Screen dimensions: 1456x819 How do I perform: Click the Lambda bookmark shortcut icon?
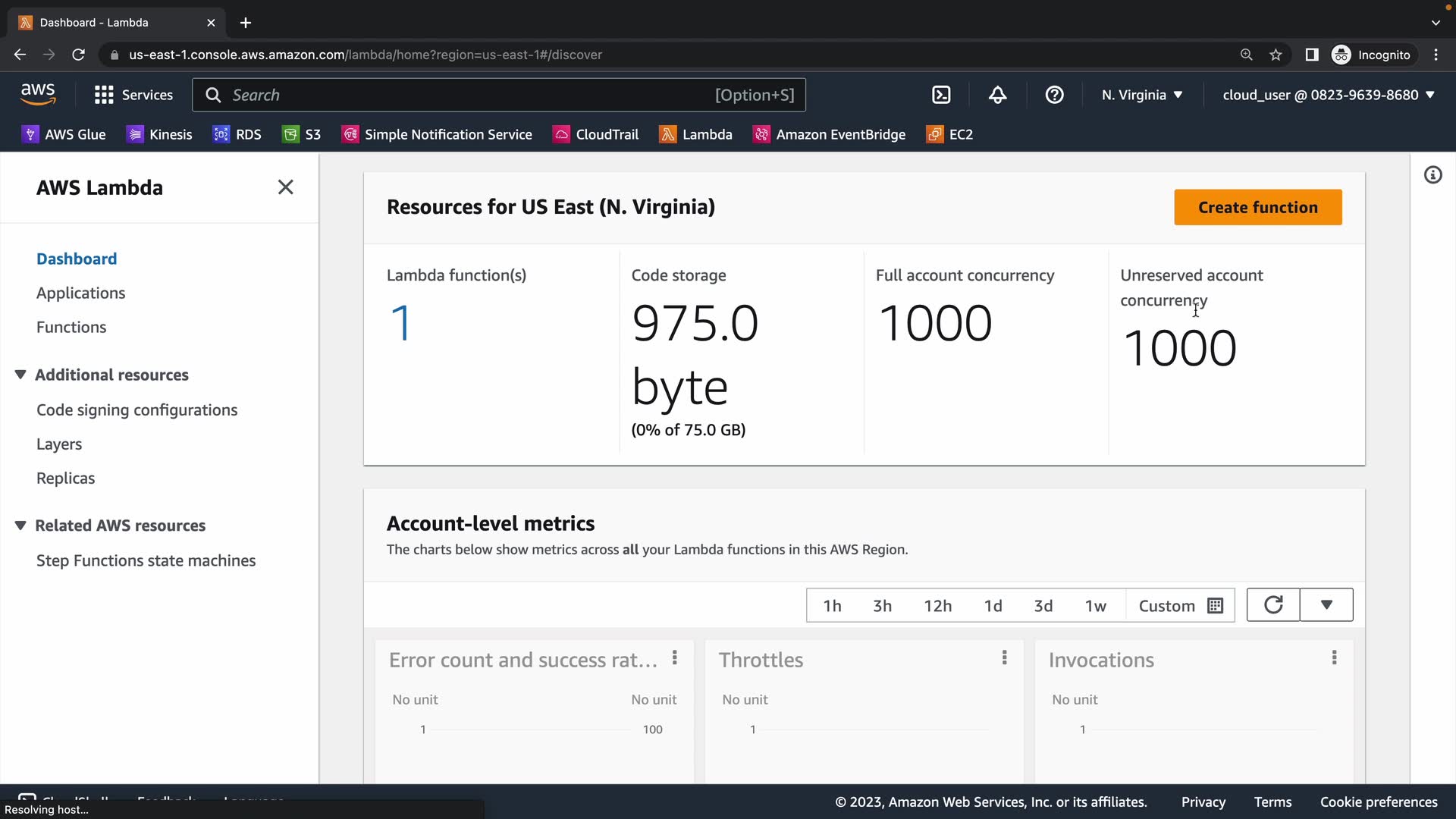pos(667,134)
